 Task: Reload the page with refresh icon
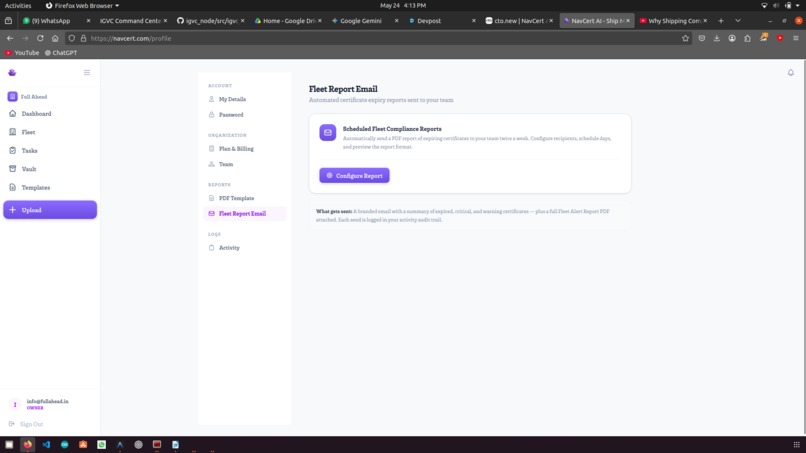pos(40,38)
